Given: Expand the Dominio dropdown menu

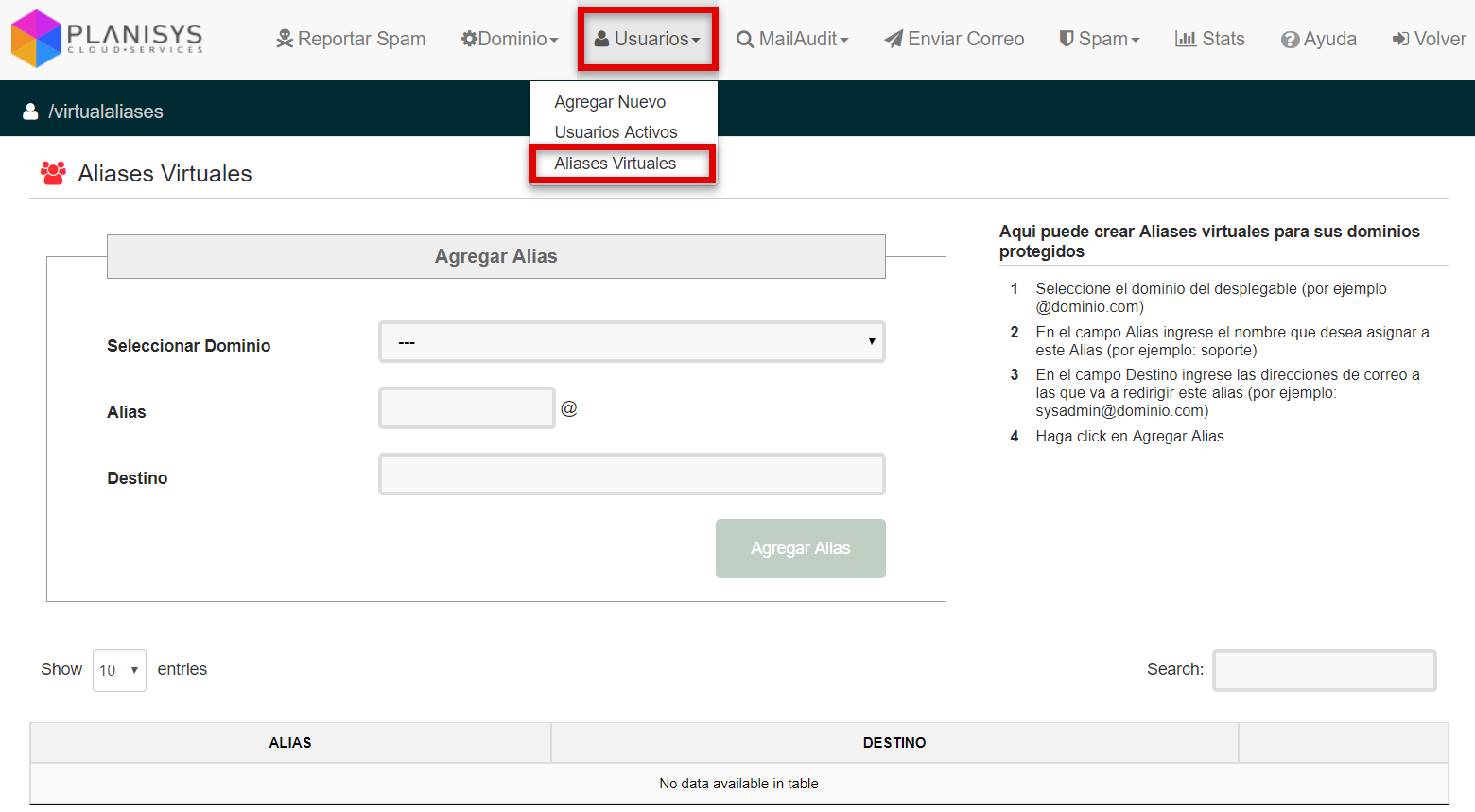Looking at the screenshot, I should click(x=510, y=39).
